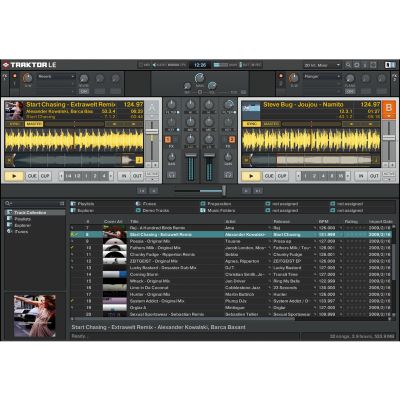Adjust channel B volume fader
Viewport: 400px width, 400px height.
(x=209, y=155)
